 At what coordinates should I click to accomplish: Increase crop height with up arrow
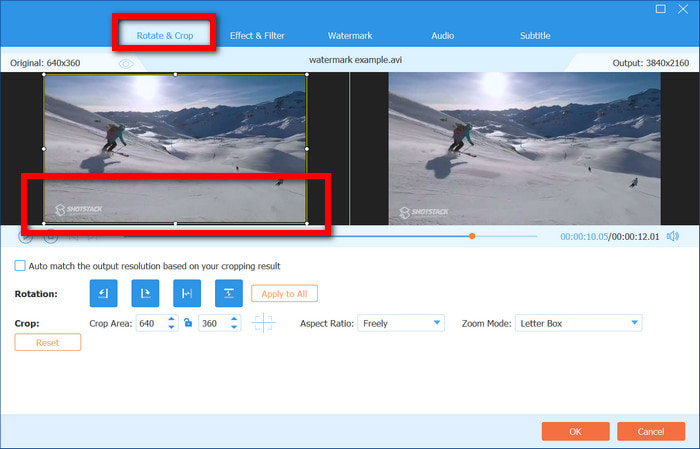[234, 319]
